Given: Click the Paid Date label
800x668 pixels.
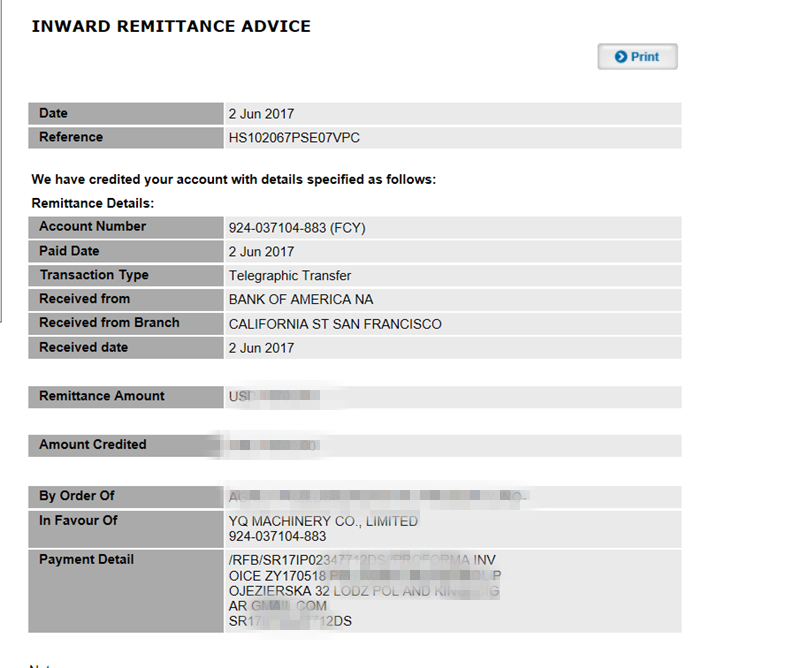Looking at the screenshot, I should click(69, 251).
